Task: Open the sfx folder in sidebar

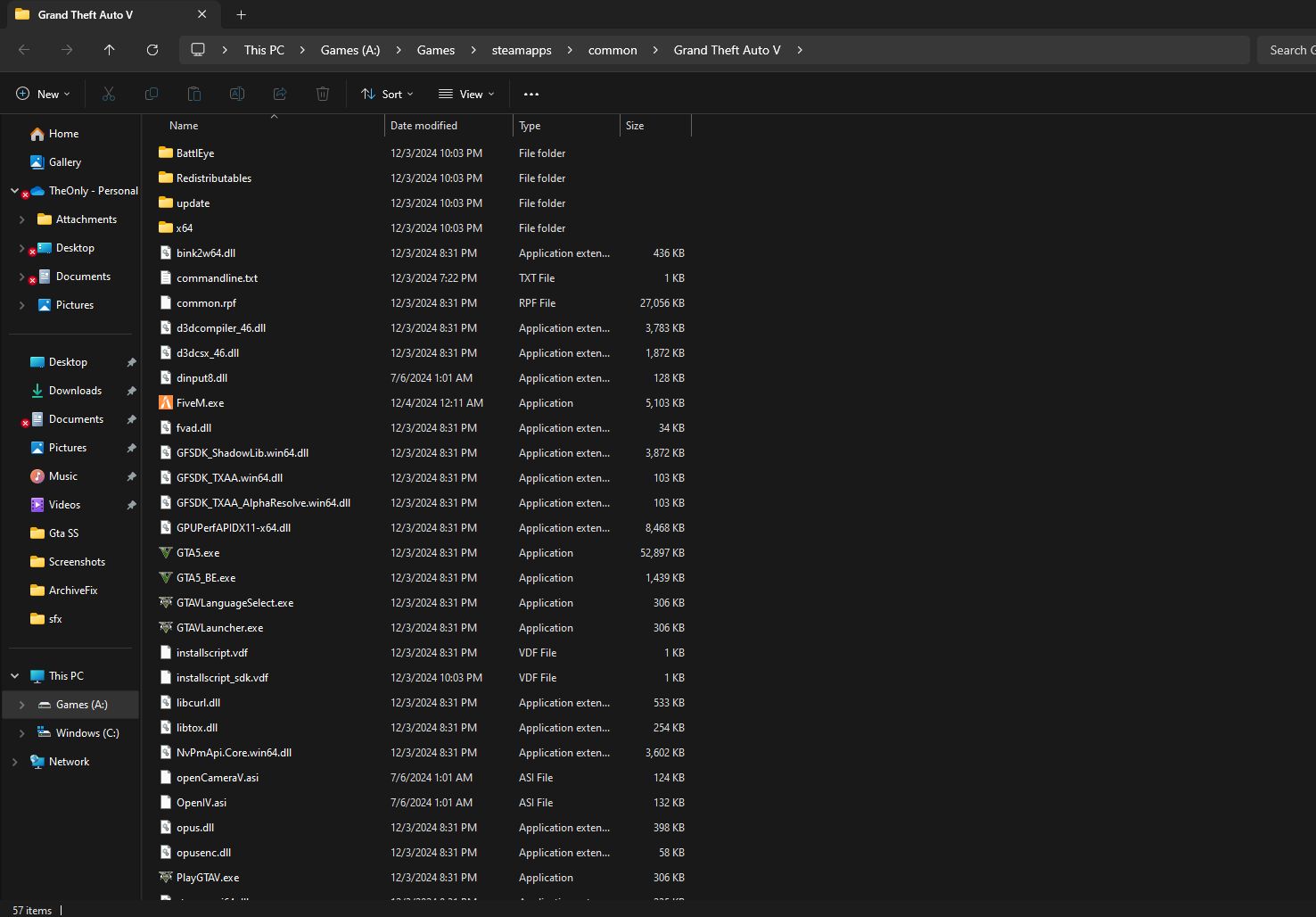Action: click(46, 619)
